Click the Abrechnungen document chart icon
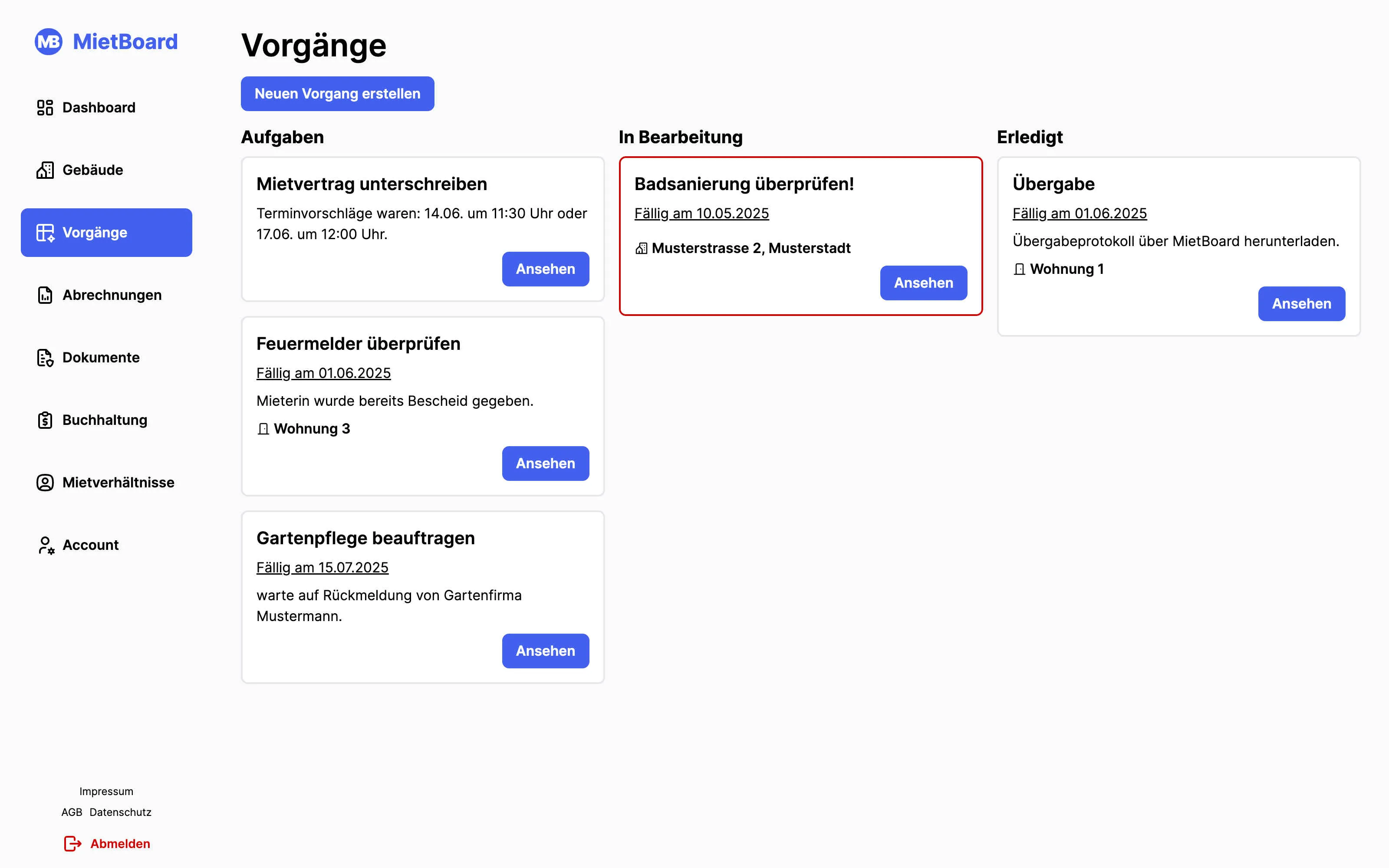The height and width of the screenshot is (868, 1389). tap(45, 295)
